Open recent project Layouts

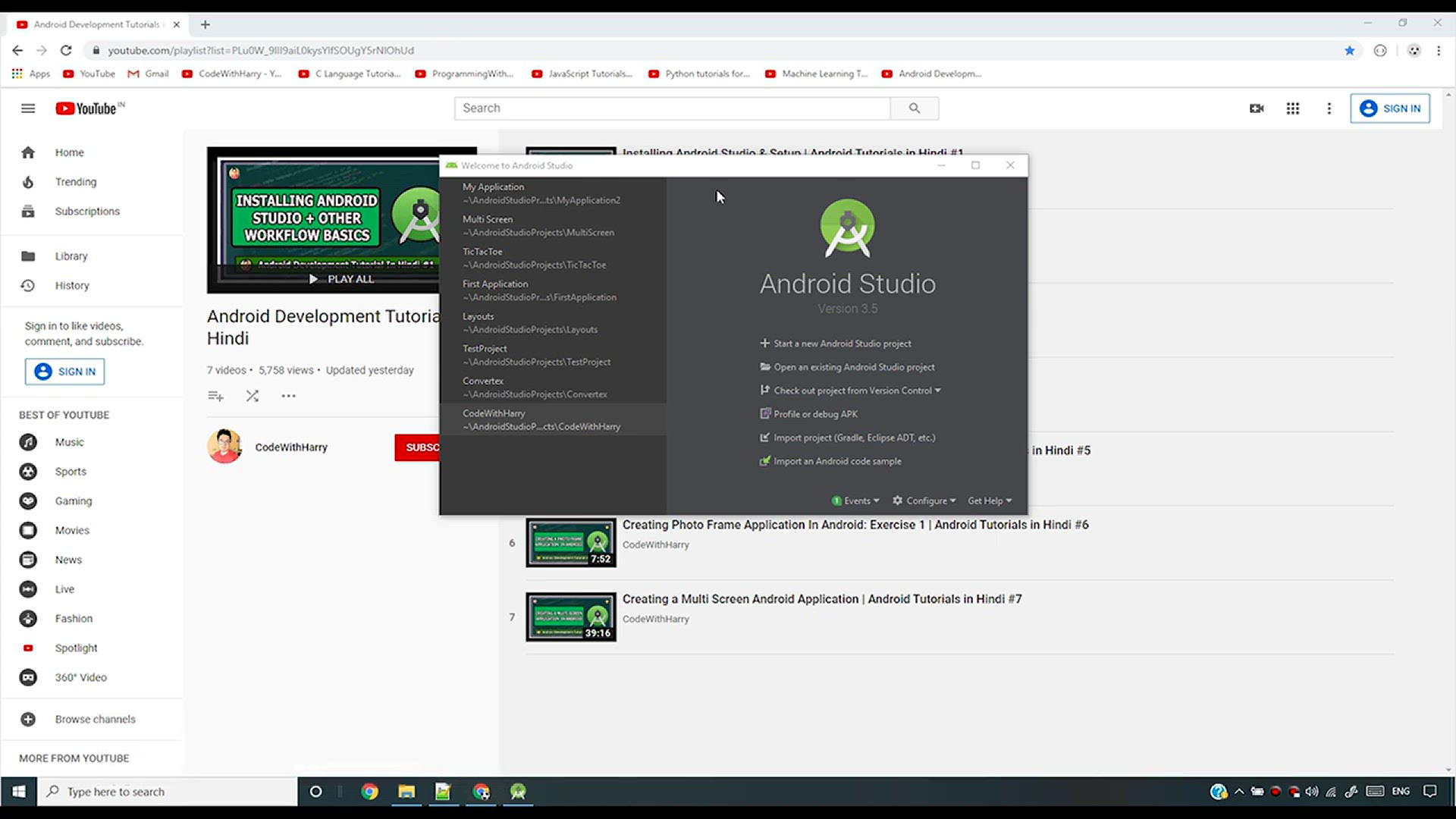coord(553,323)
